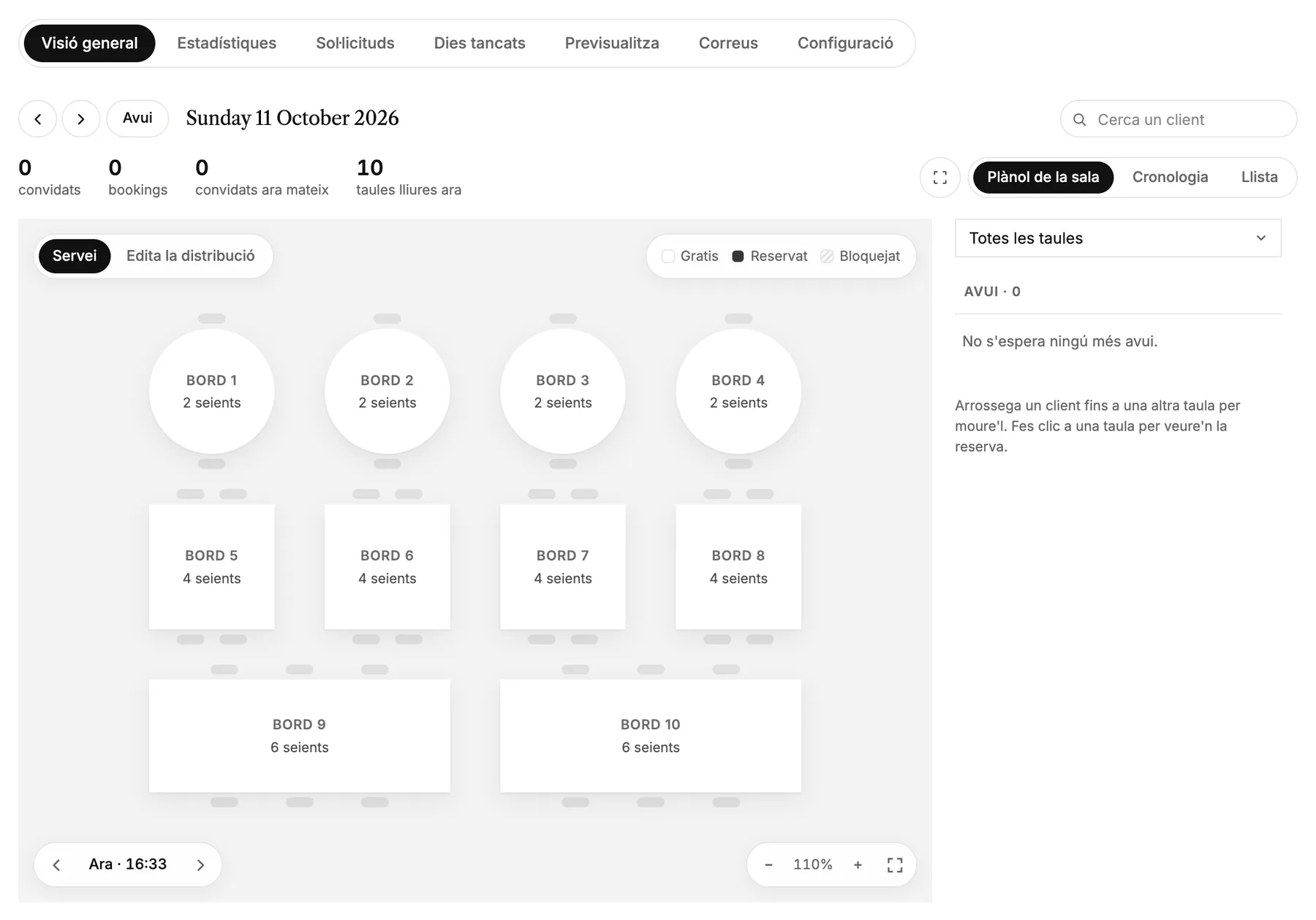
Task: Select the Plànol de la sala view
Action: 1043,178
